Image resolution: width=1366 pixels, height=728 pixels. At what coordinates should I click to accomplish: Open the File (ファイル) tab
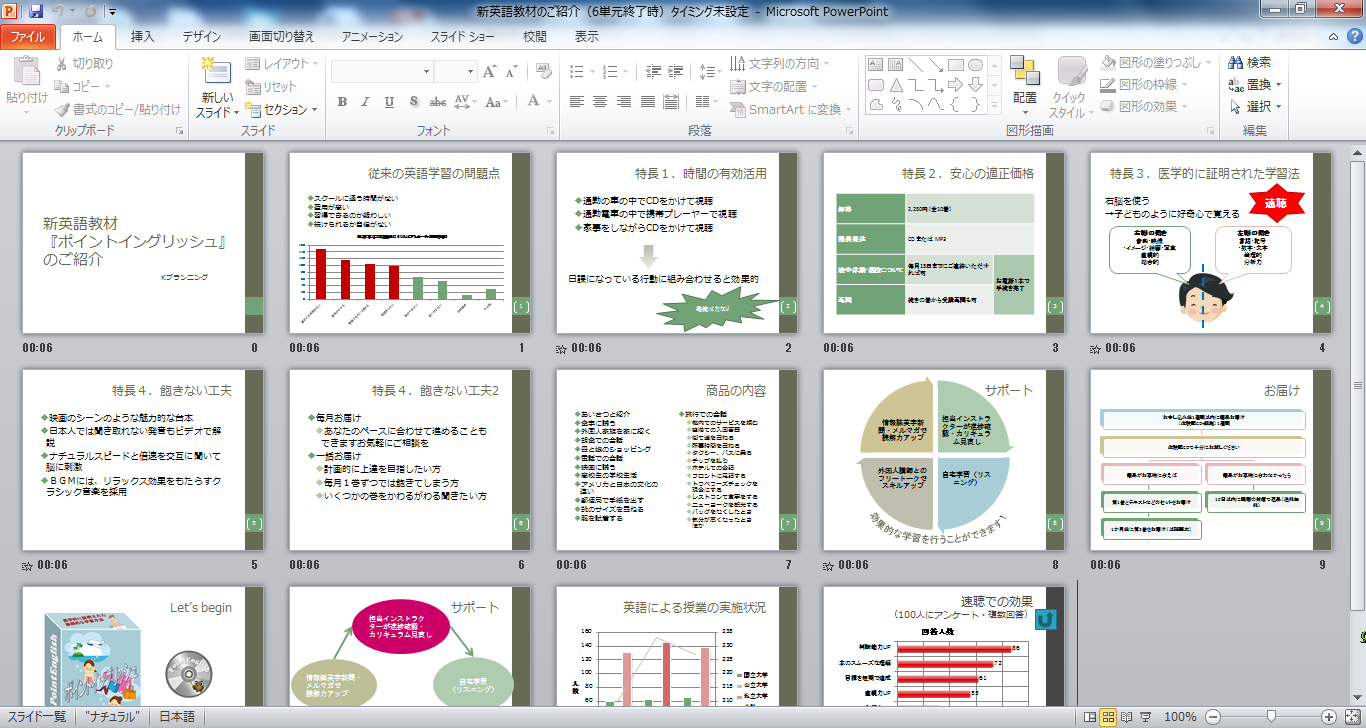coord(28,37)
